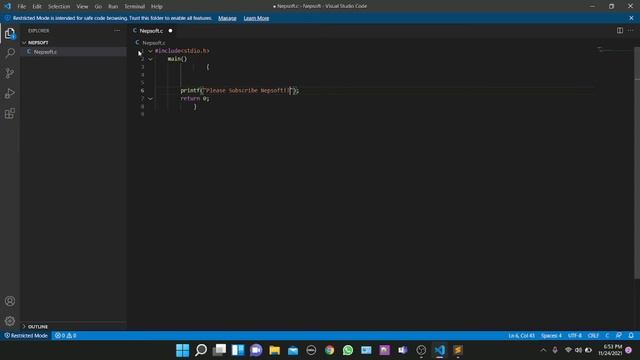The width and height of the screenshot is (640, 360).
Task: Change language mode via C item
Action: click(607, 336)
